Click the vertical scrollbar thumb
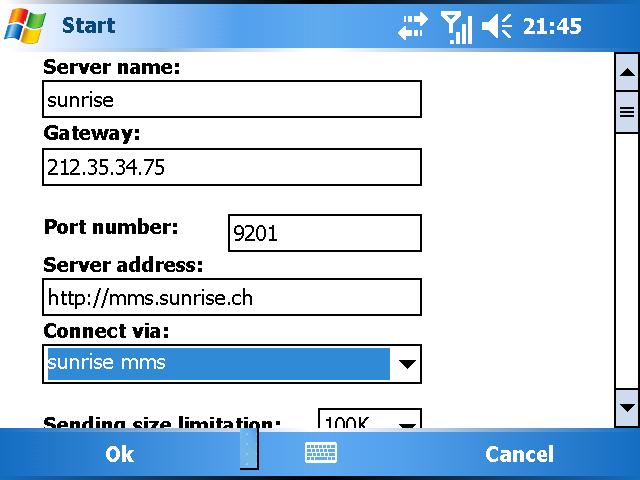Image resolution: width=640 pixels, height=480 pixels. (x=627, y=112)
